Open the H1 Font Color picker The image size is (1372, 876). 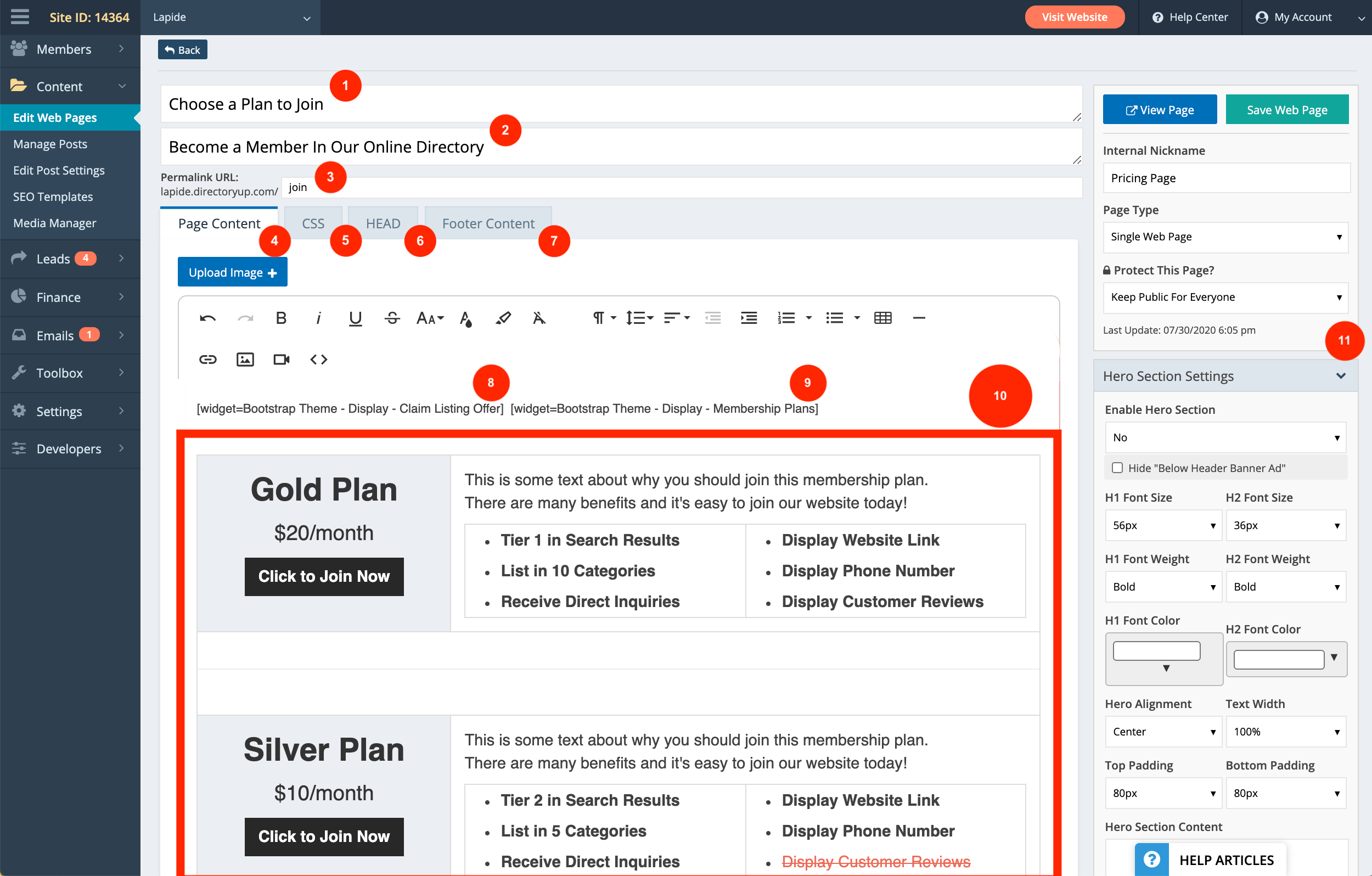[1155, 650]
